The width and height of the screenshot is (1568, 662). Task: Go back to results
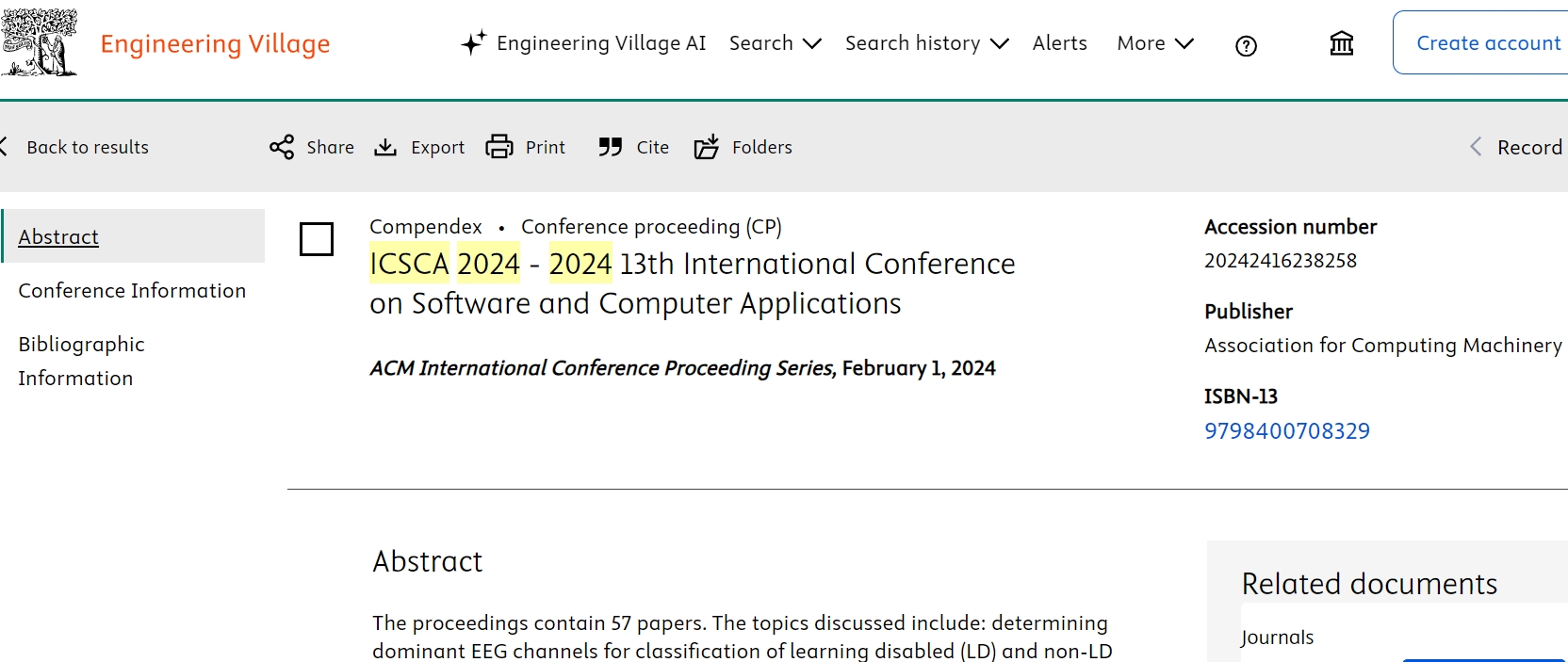pyautogui.click(x=87, y=148)
